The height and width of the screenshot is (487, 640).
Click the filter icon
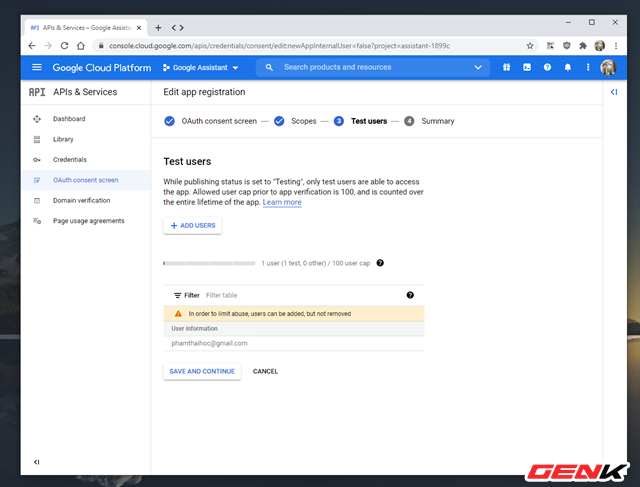point(178,295)
